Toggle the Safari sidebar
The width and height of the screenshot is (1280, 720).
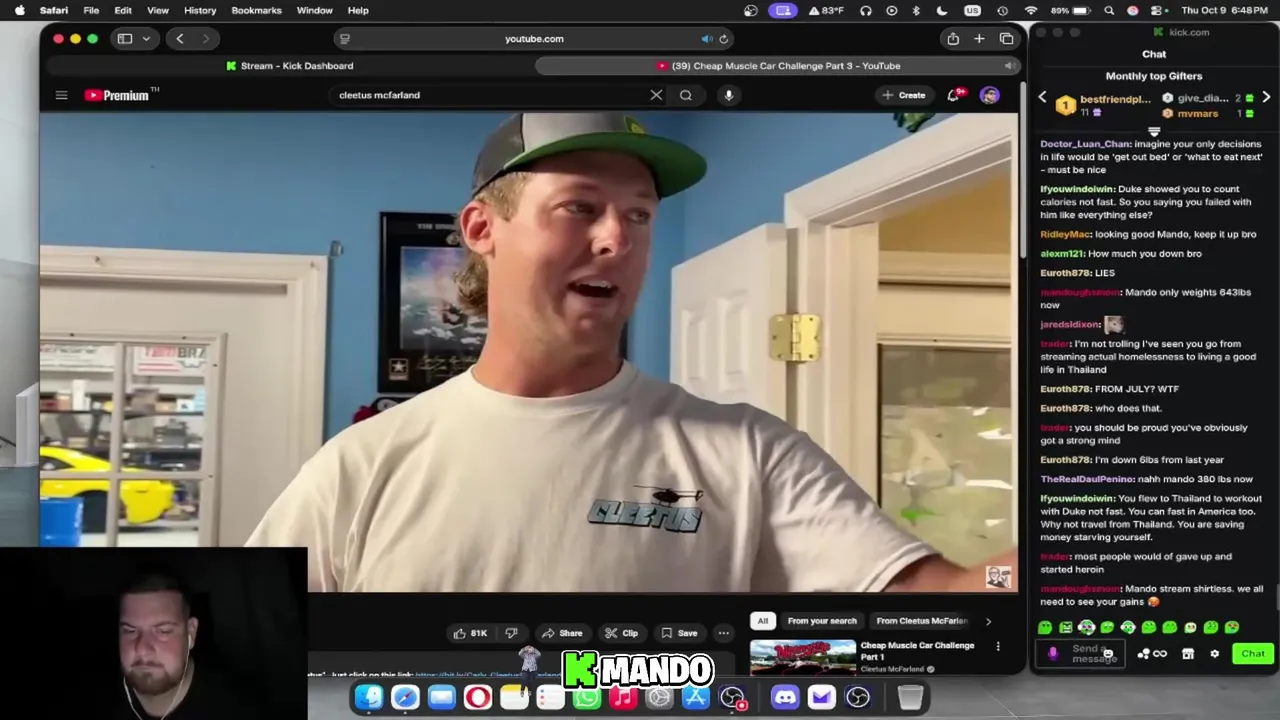125,39
